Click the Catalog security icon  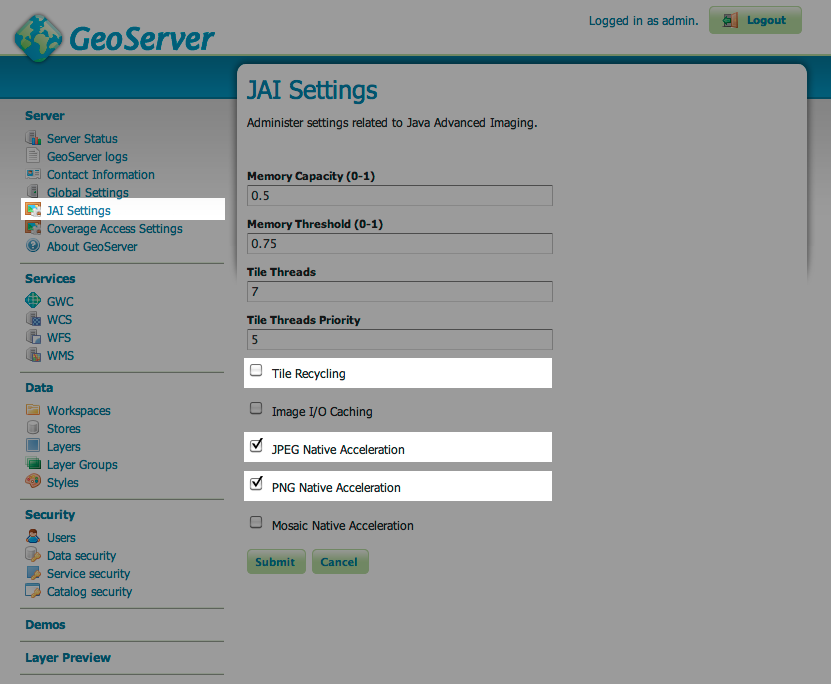[x=33, y=591]
